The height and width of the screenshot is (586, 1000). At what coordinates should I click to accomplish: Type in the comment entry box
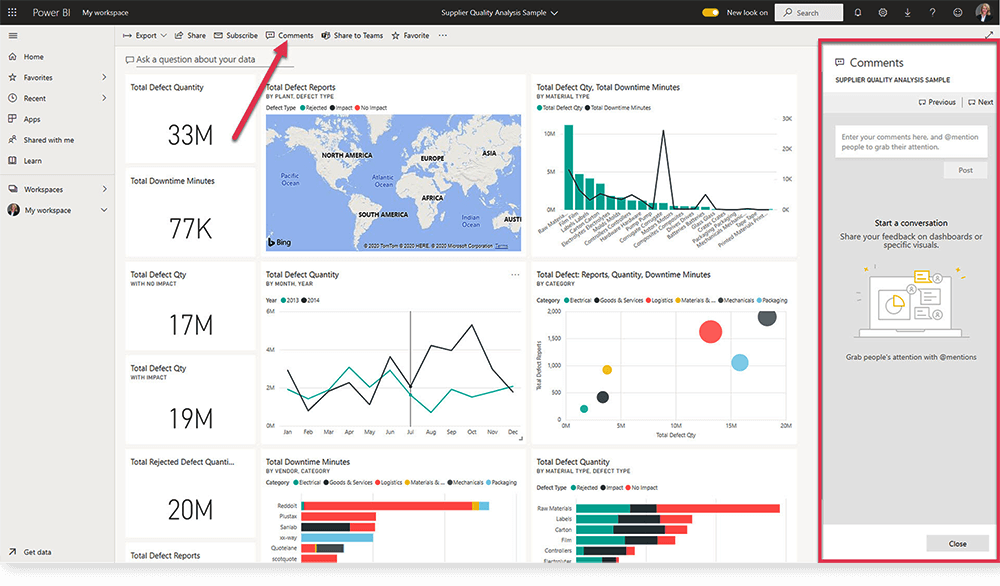(x=910, y=141)
